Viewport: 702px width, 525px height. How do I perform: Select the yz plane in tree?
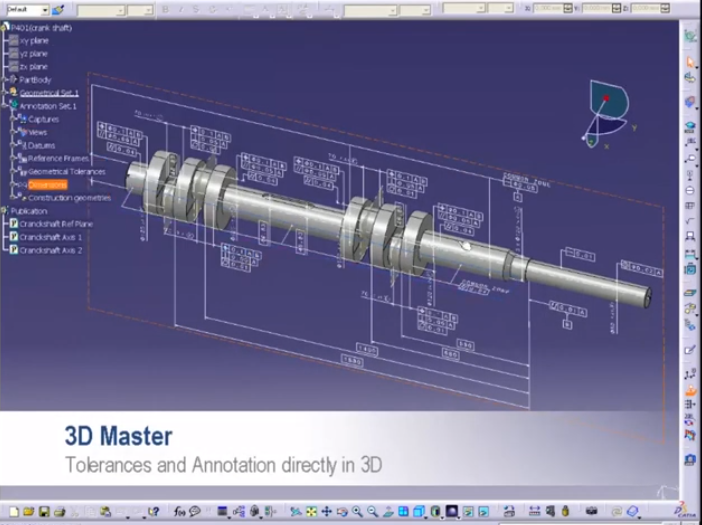[34, 54]
